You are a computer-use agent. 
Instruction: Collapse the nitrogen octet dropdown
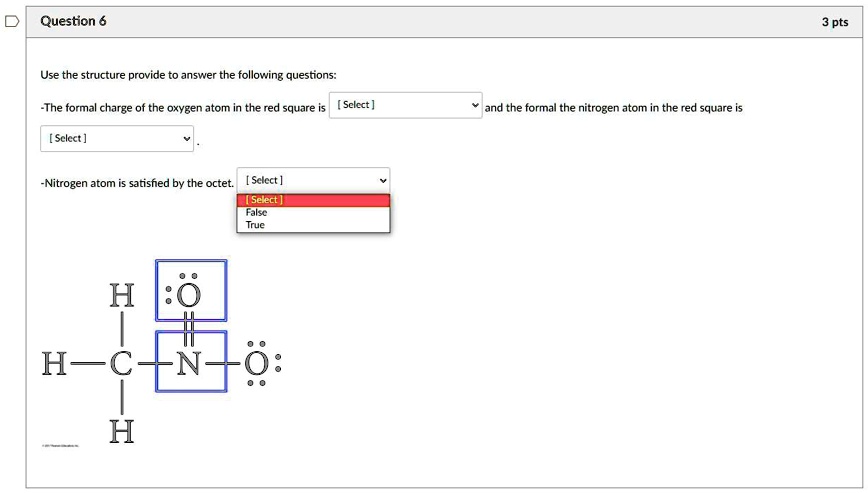(x=313, y=180)
